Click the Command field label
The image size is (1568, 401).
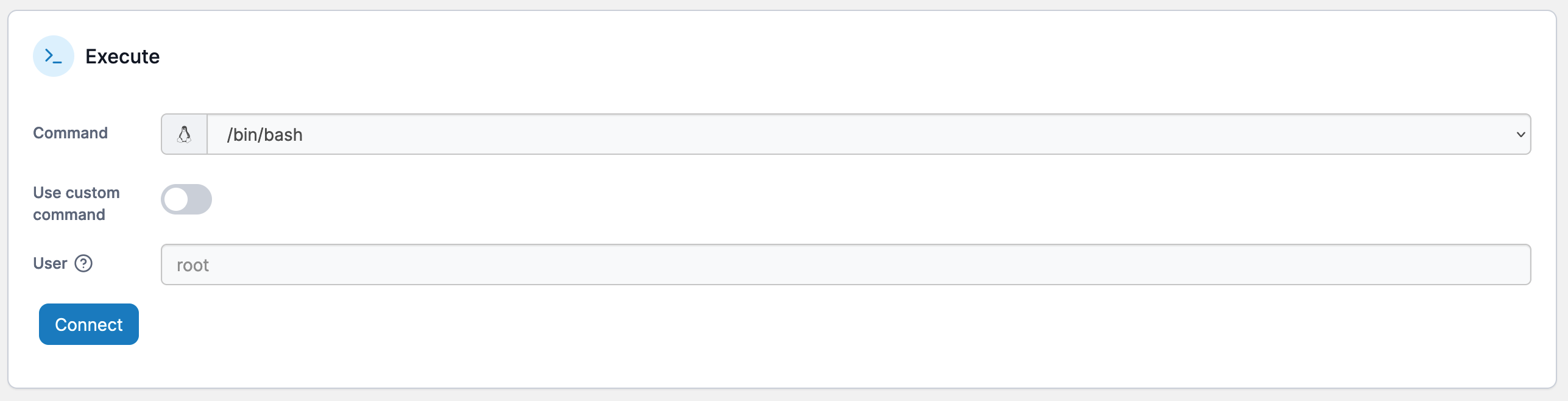70,133
